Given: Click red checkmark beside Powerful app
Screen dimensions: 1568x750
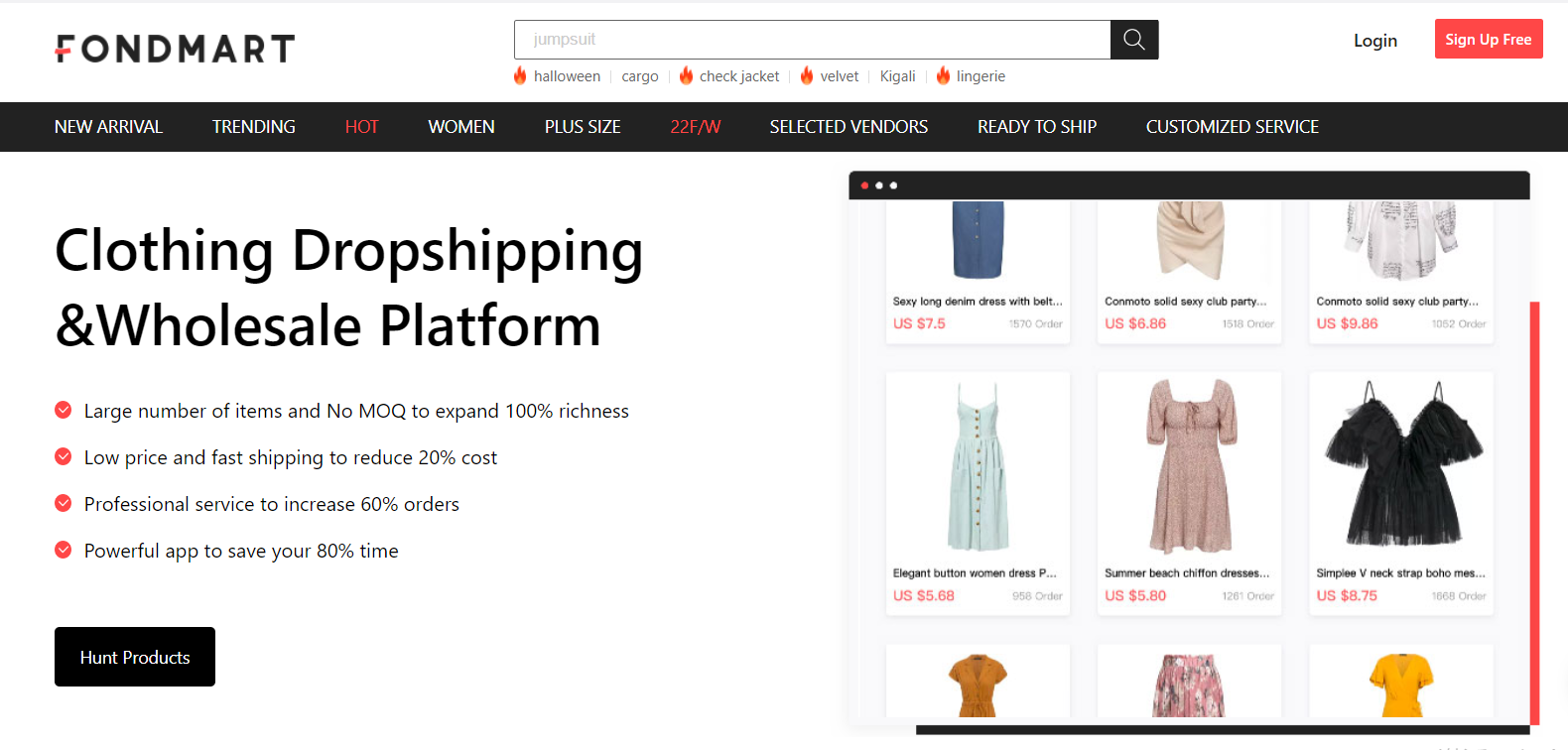Looking at the screenshot, I should (64, 550).
